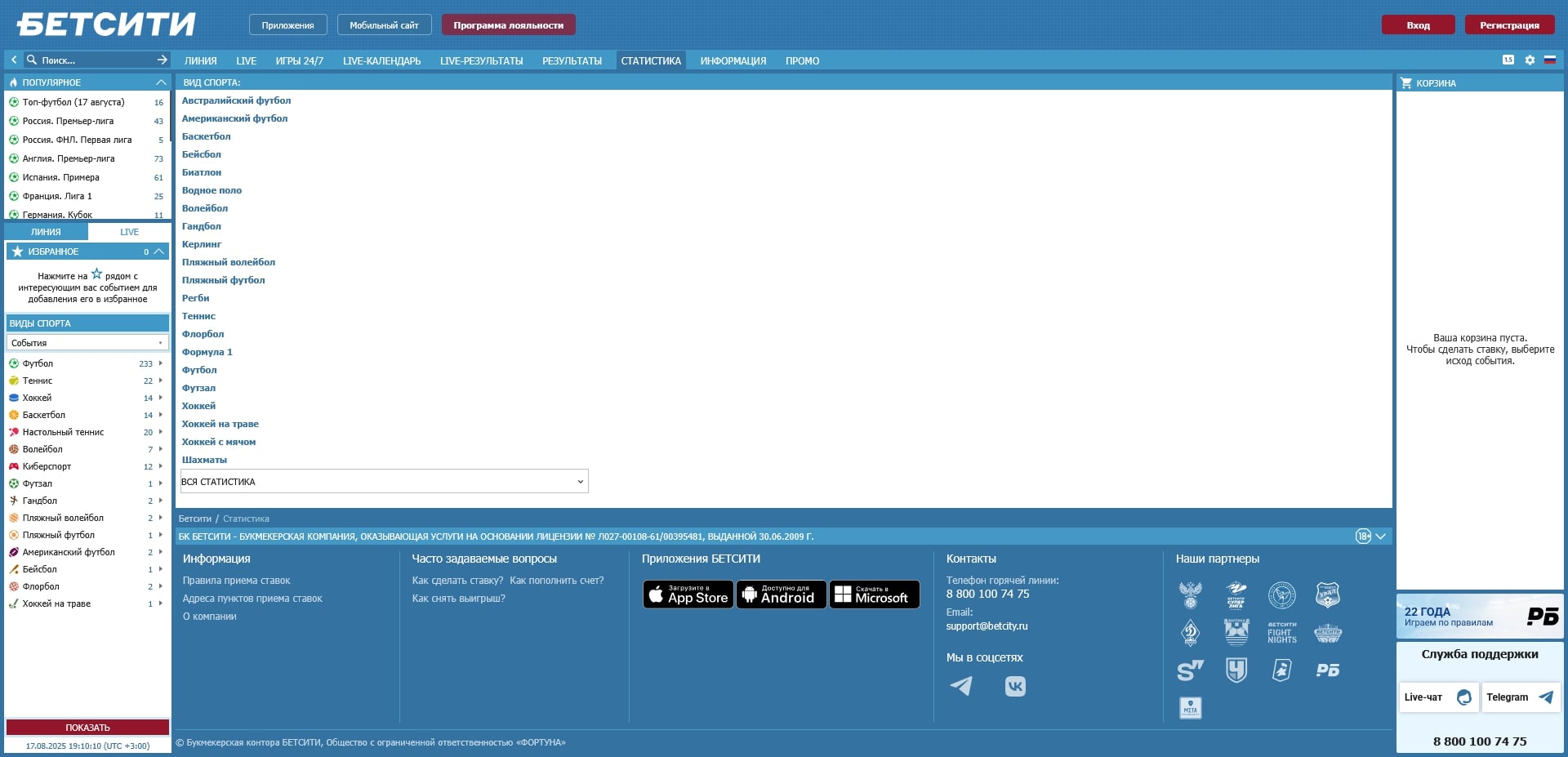Open the ВСЯ СТАТИСТИКА dropdown
1568x757 pixels.
(x=384, y=482)
